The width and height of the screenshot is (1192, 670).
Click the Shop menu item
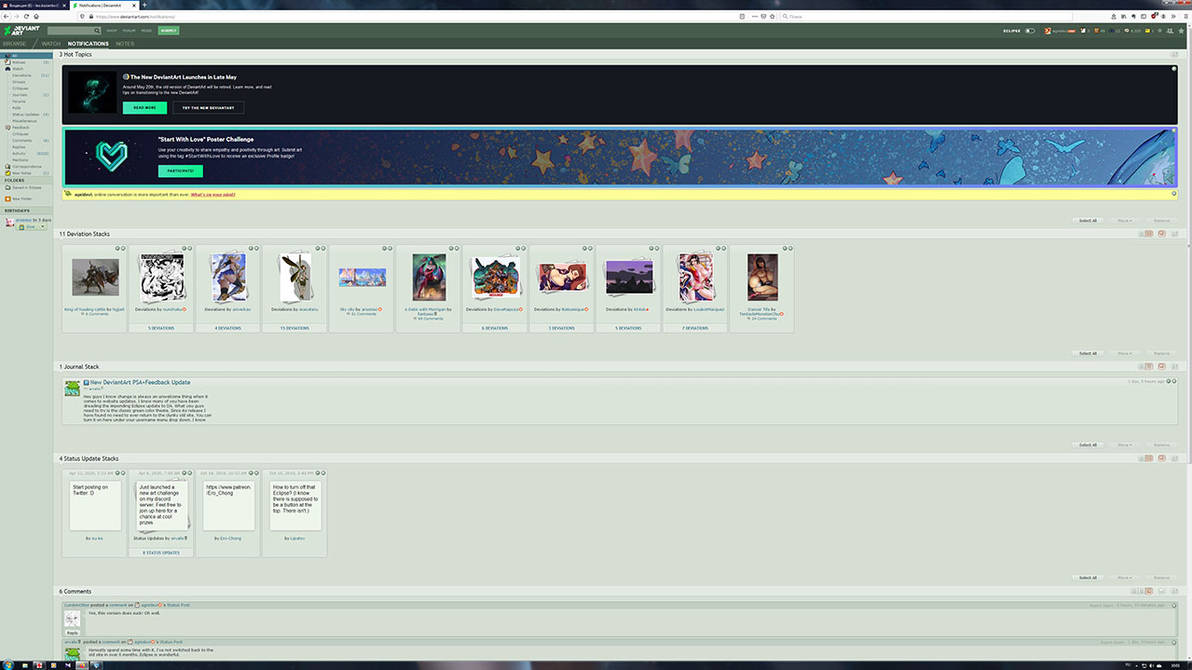(x=112, y=30)
